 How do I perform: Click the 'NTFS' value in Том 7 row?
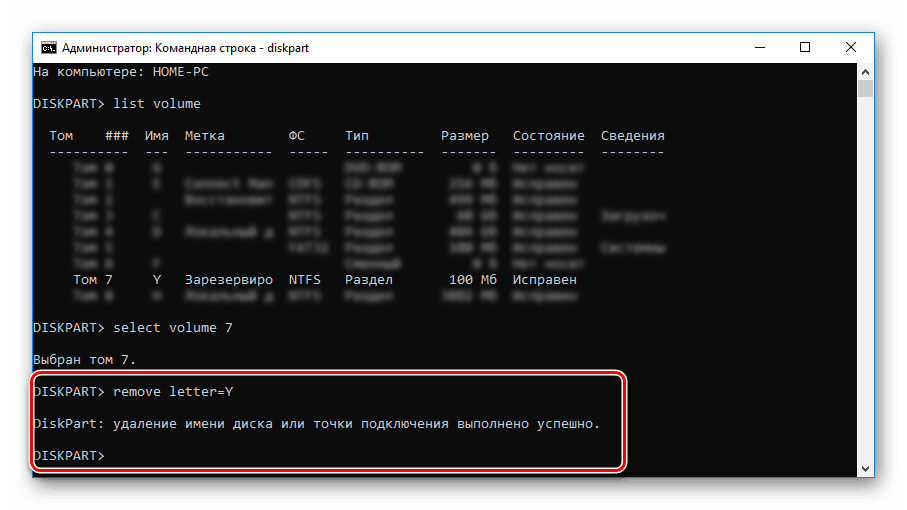tap(305, 280)
